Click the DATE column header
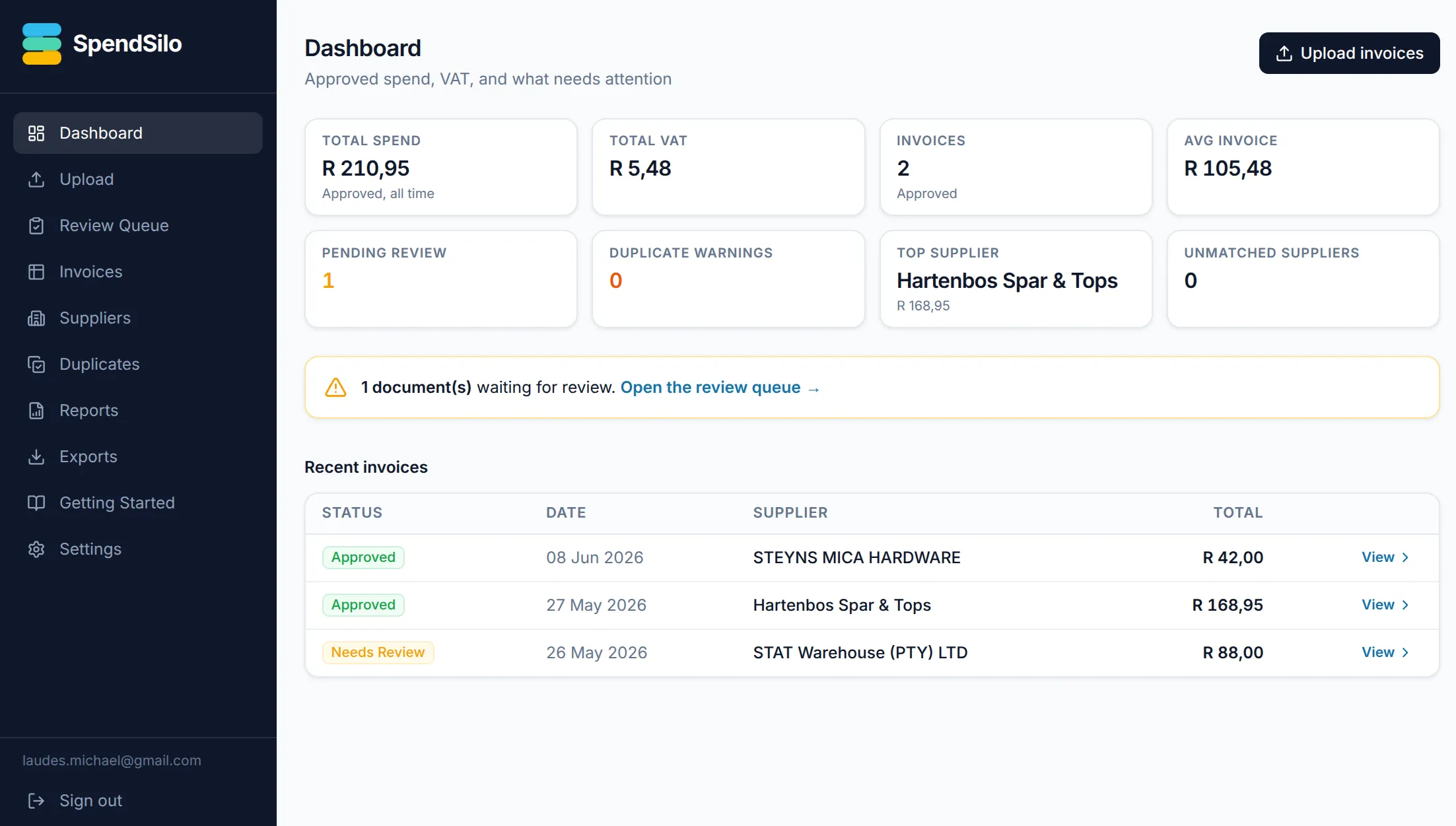Screen dimensions: 1456x826 pos(566,512)
